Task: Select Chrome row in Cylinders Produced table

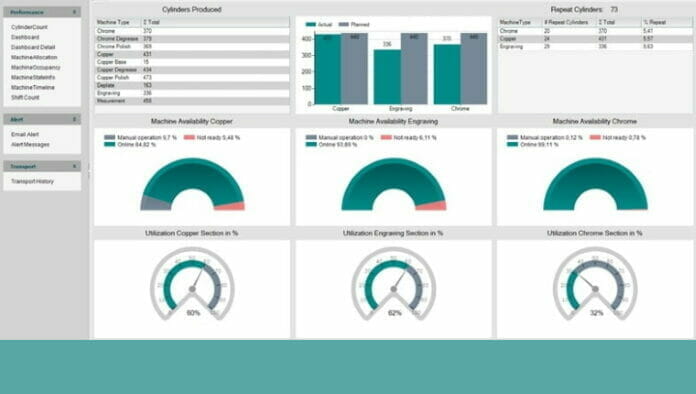Action: tap(192, 31)
